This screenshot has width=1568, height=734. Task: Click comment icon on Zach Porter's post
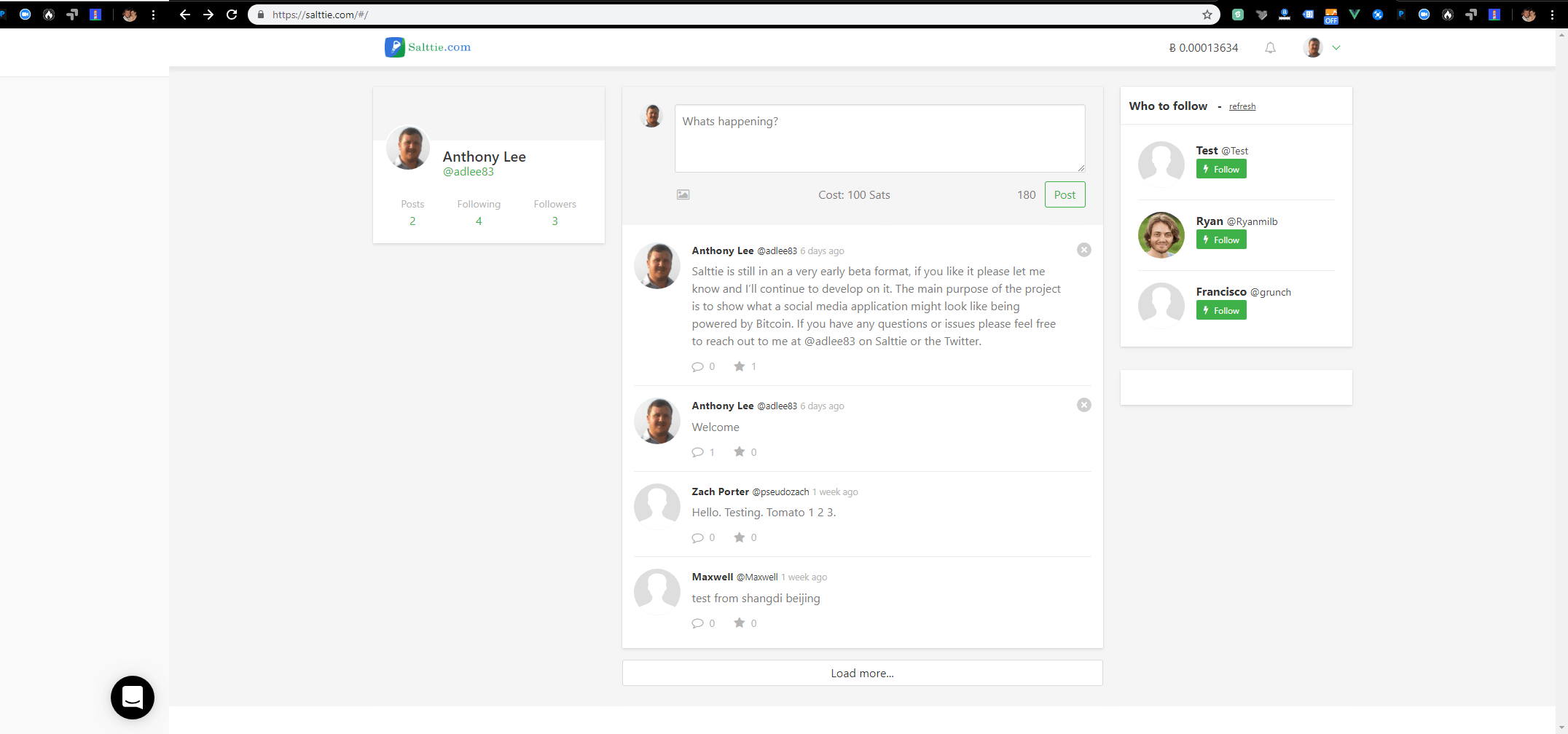pos(697,538)
